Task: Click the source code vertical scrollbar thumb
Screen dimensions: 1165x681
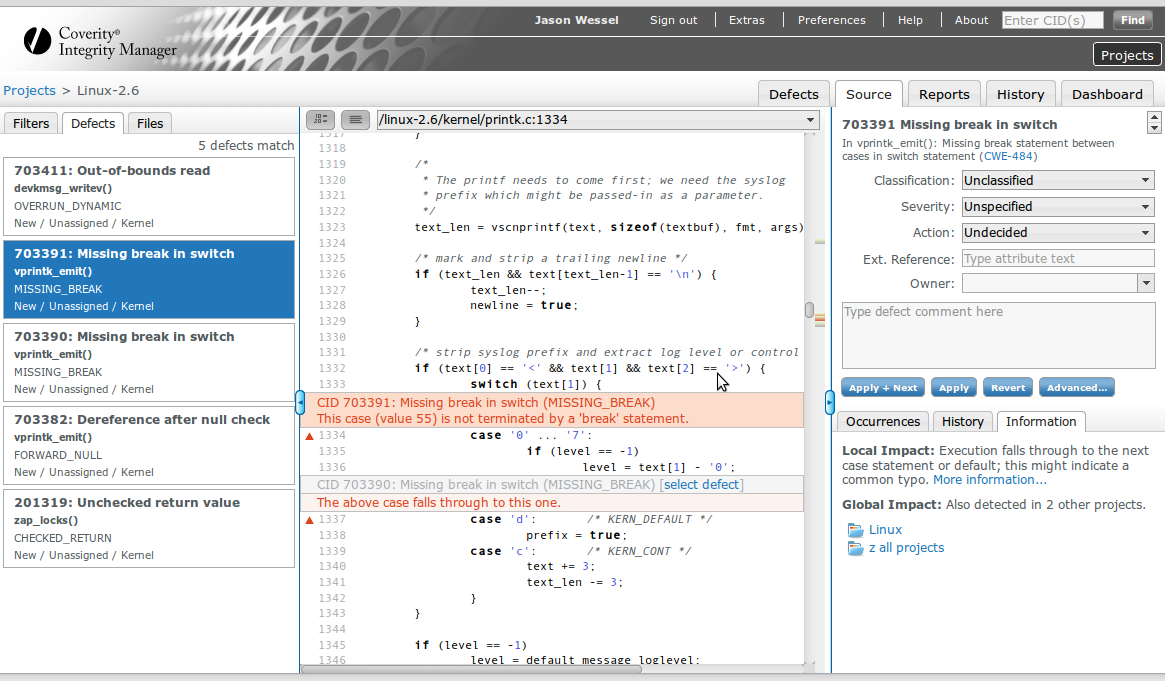Action: point(810,310)
